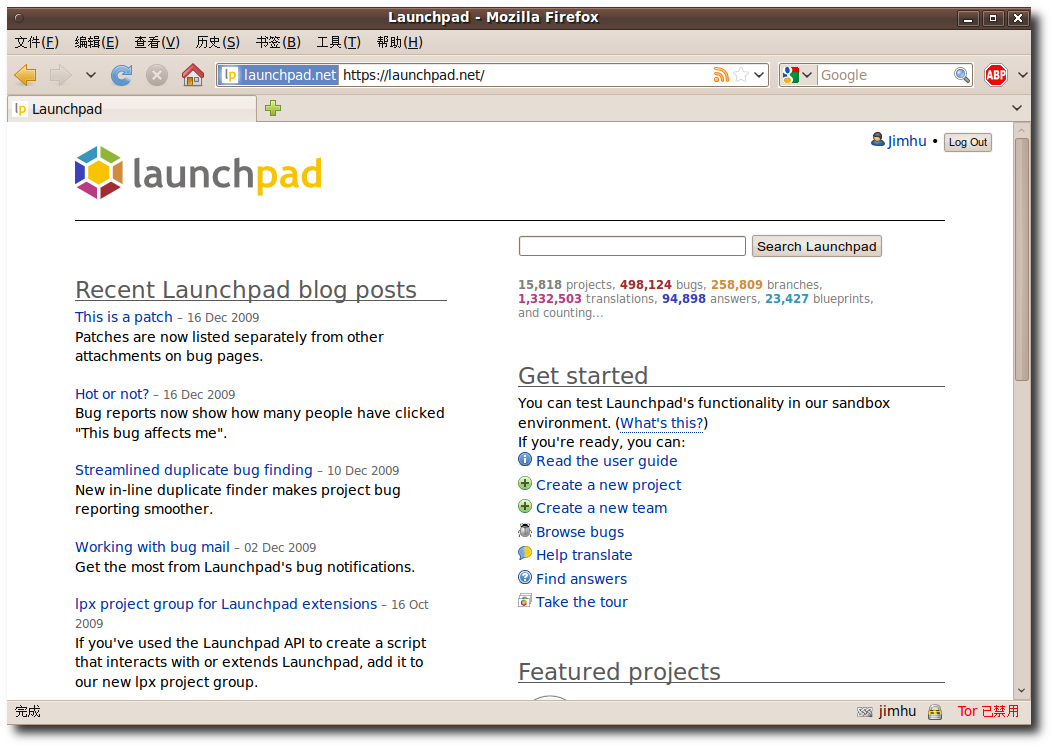Show the list of all tabs
The width and height of the screenshot is (1054, 748).
click(1017, 108)
